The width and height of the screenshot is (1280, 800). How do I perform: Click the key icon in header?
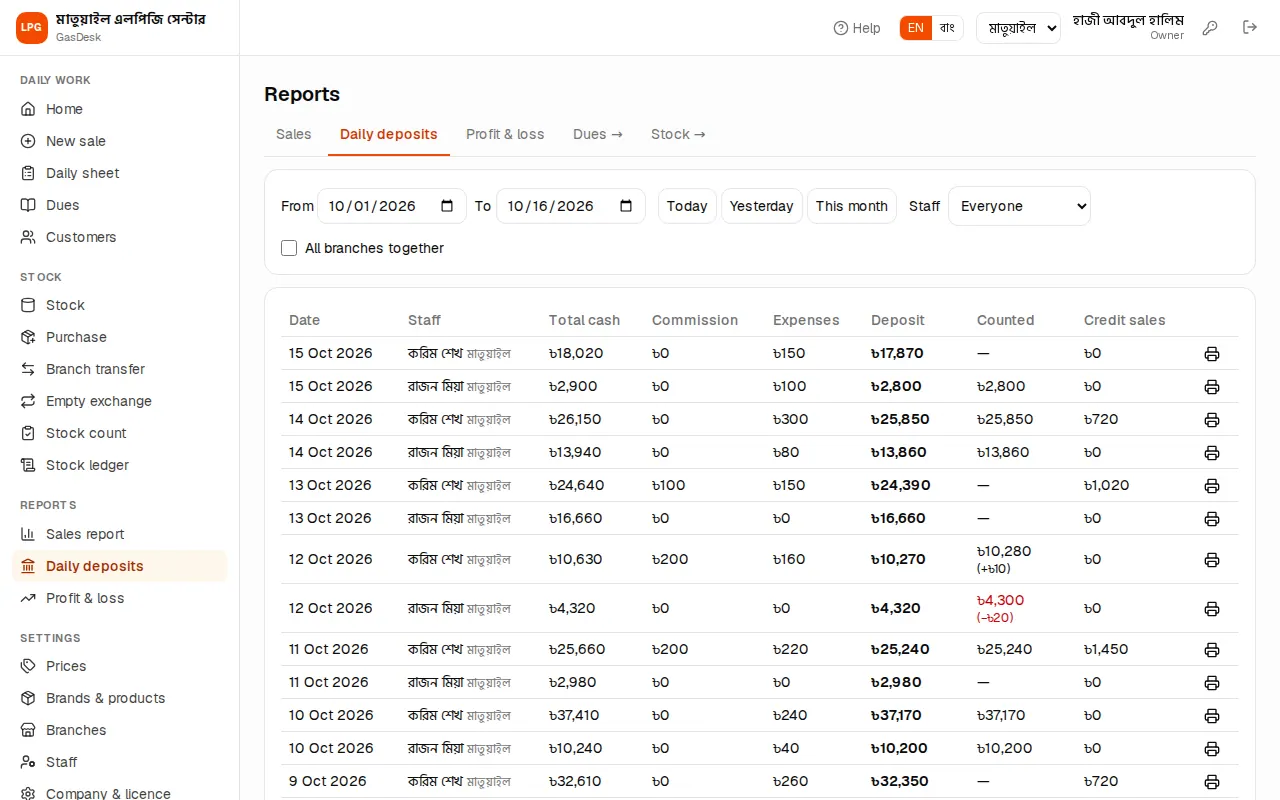coord(1210,28)
